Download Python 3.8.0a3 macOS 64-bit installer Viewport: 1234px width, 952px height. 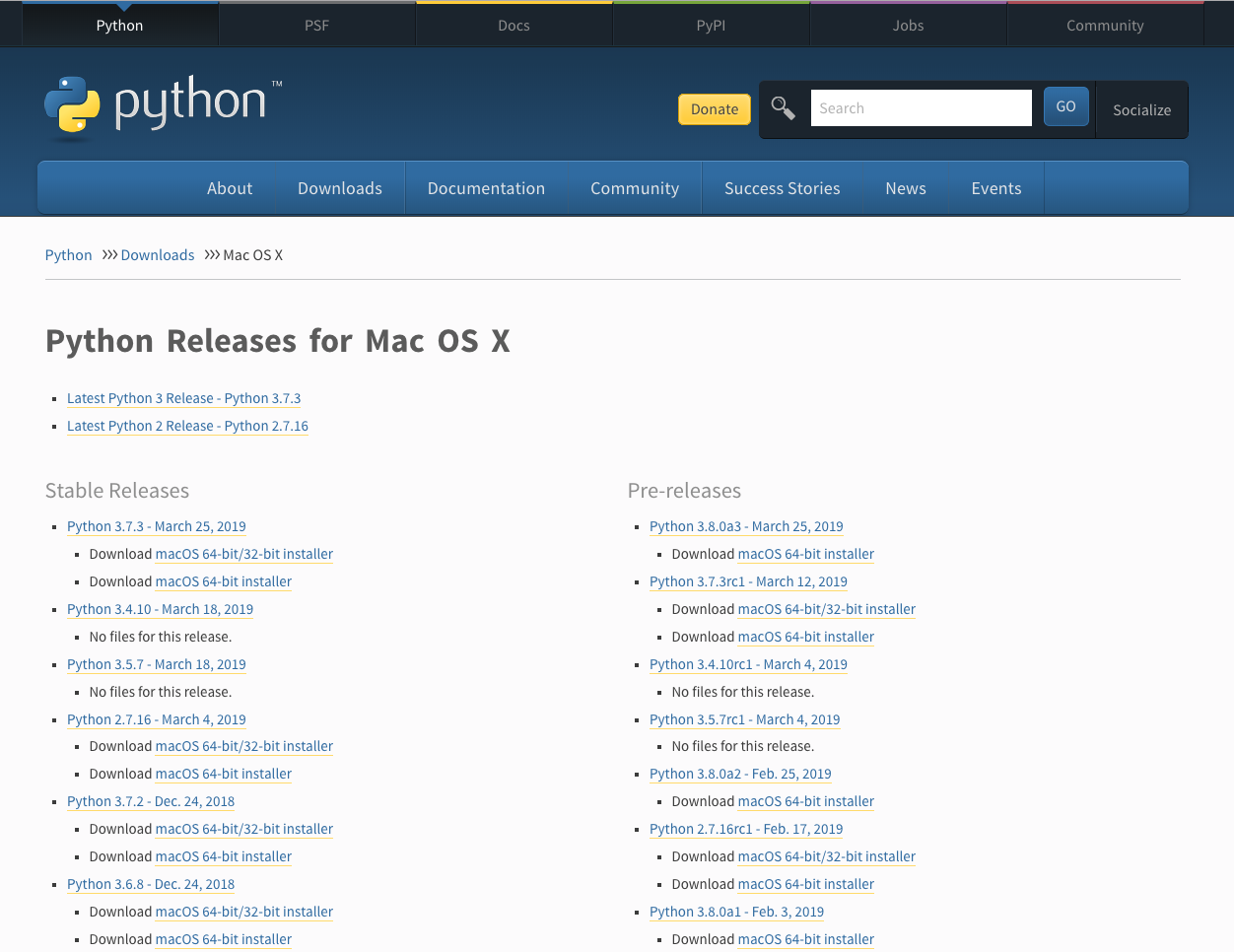tap(806, 554)
